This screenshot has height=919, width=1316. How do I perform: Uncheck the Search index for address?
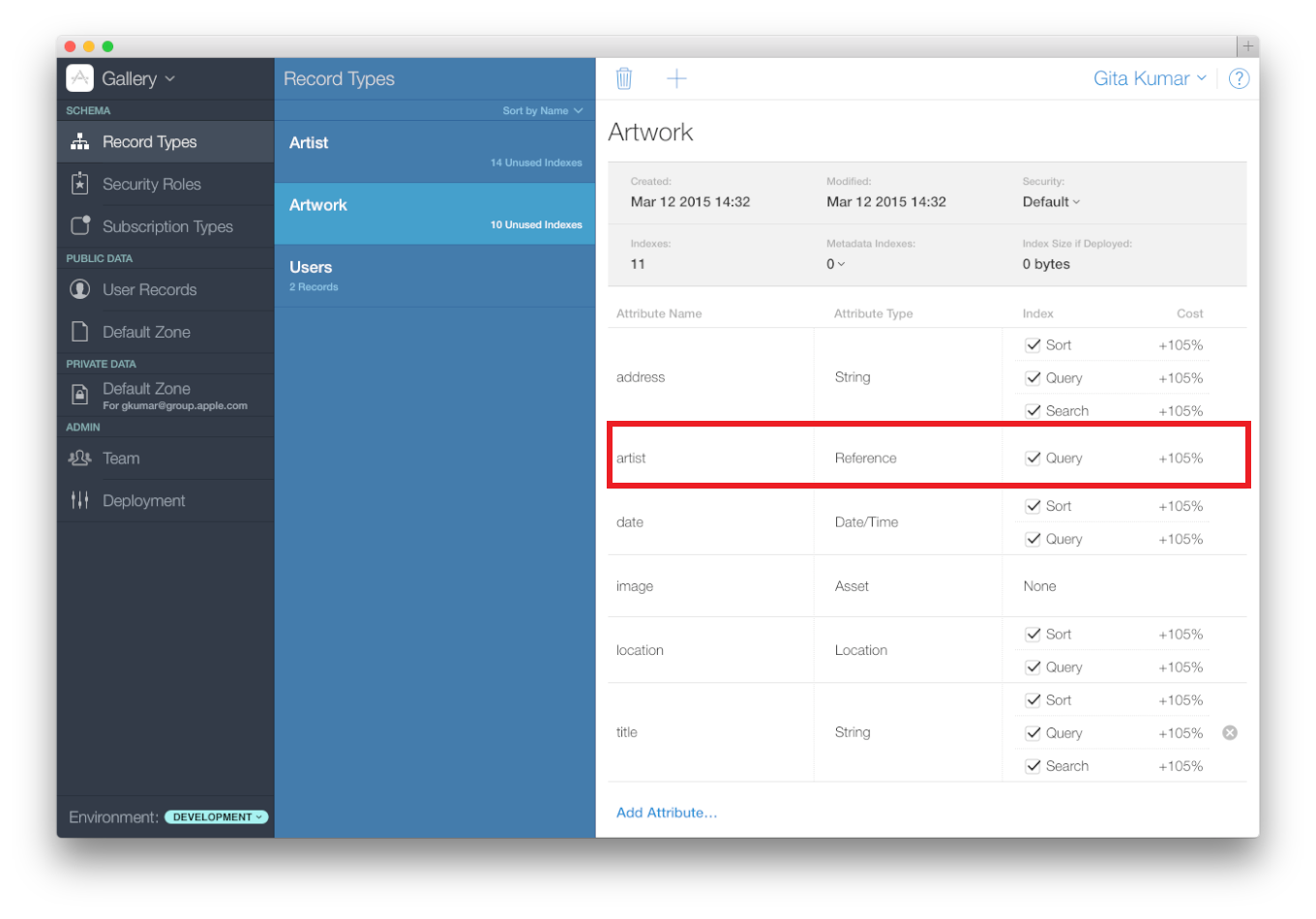pos(1033,411)
